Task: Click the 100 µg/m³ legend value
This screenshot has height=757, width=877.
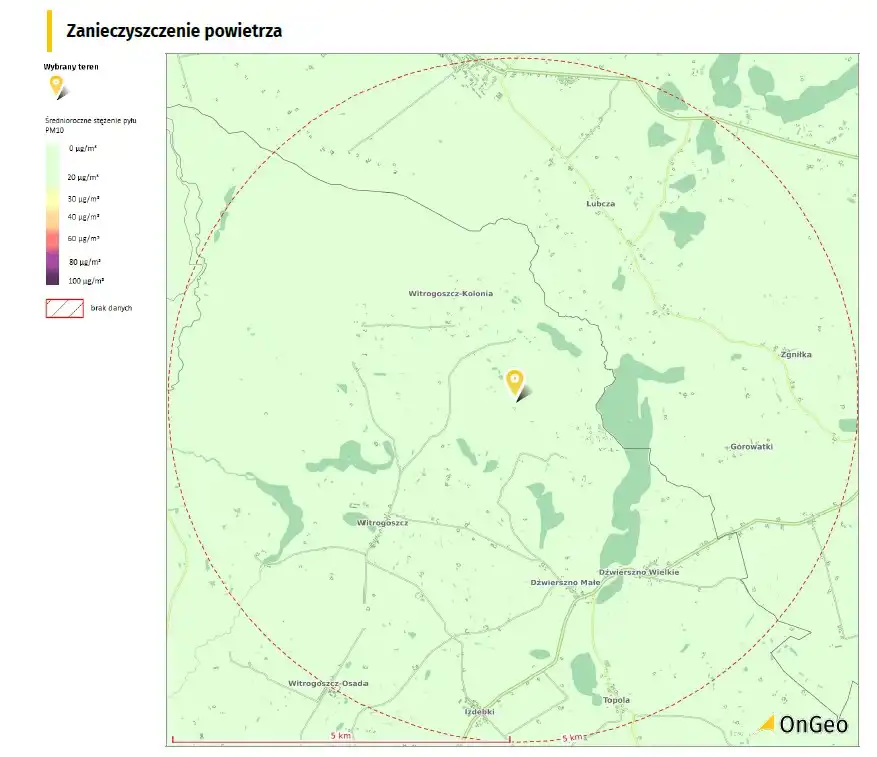Action: pos(87,281)
